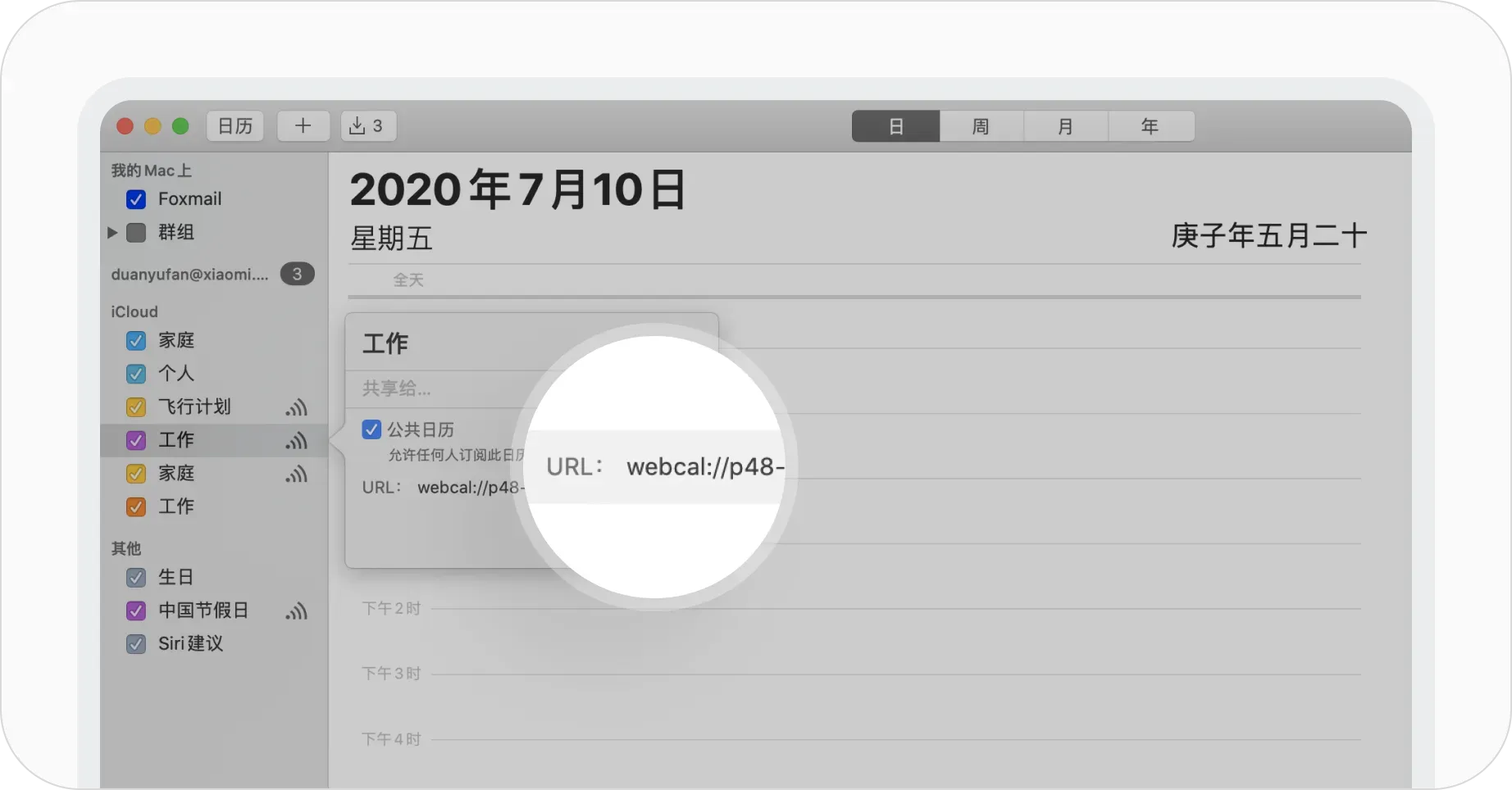The height and width of the screenshot is (790, 1512).
Task: Switch to the 年 view tab
Action: (1150, 126)
